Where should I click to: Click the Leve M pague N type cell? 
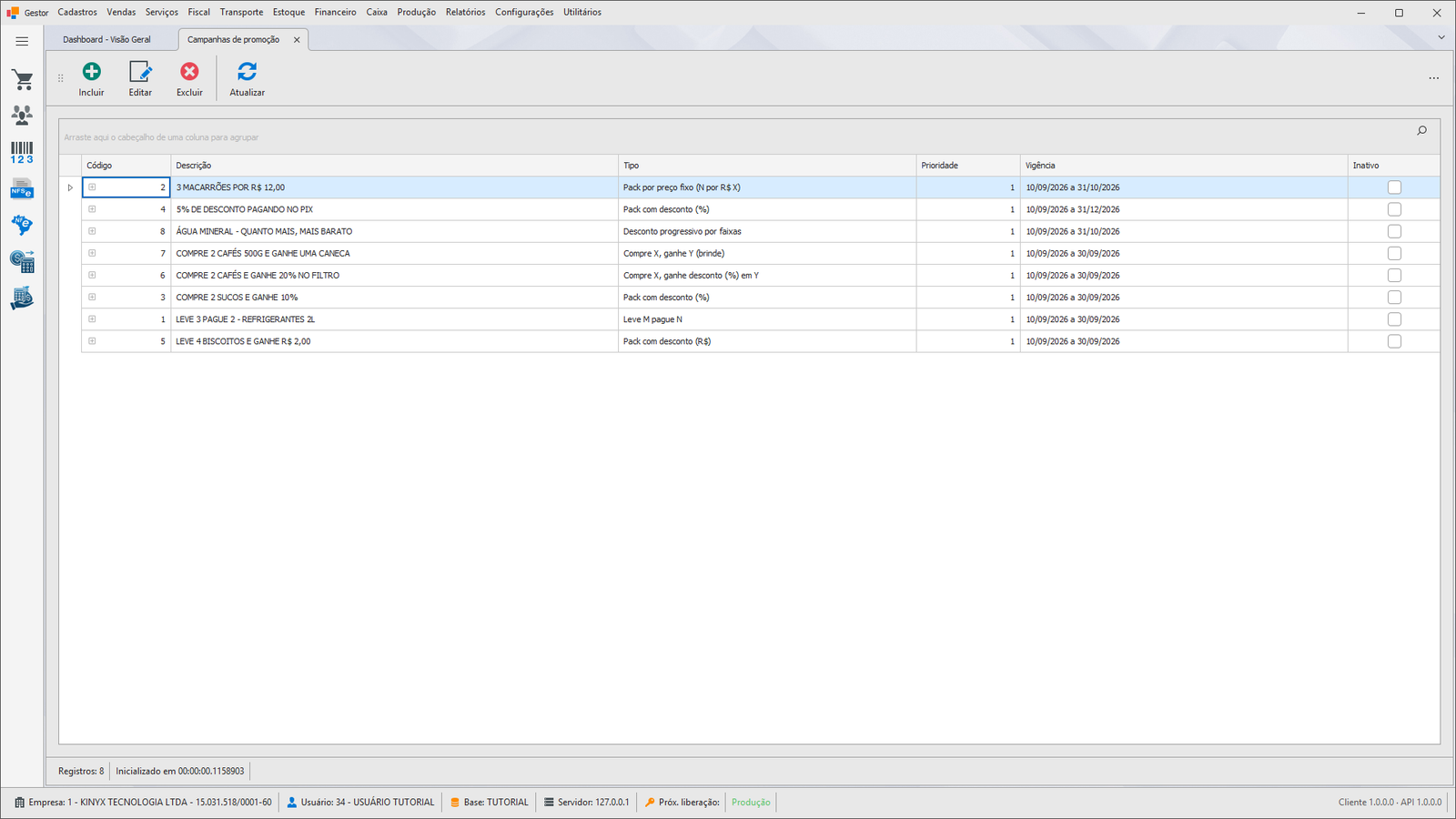[766, 319]
